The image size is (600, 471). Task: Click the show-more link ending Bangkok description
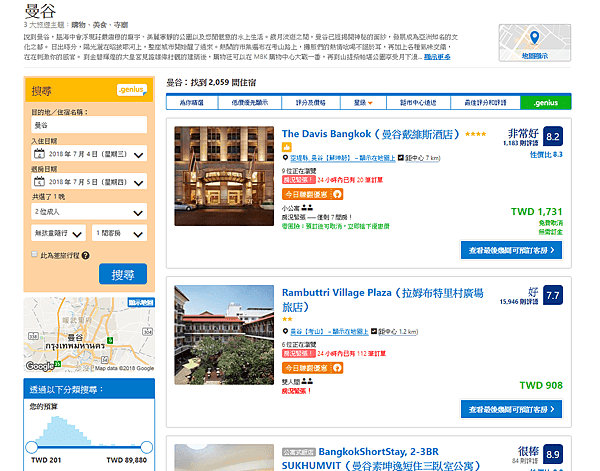point(437,57)
